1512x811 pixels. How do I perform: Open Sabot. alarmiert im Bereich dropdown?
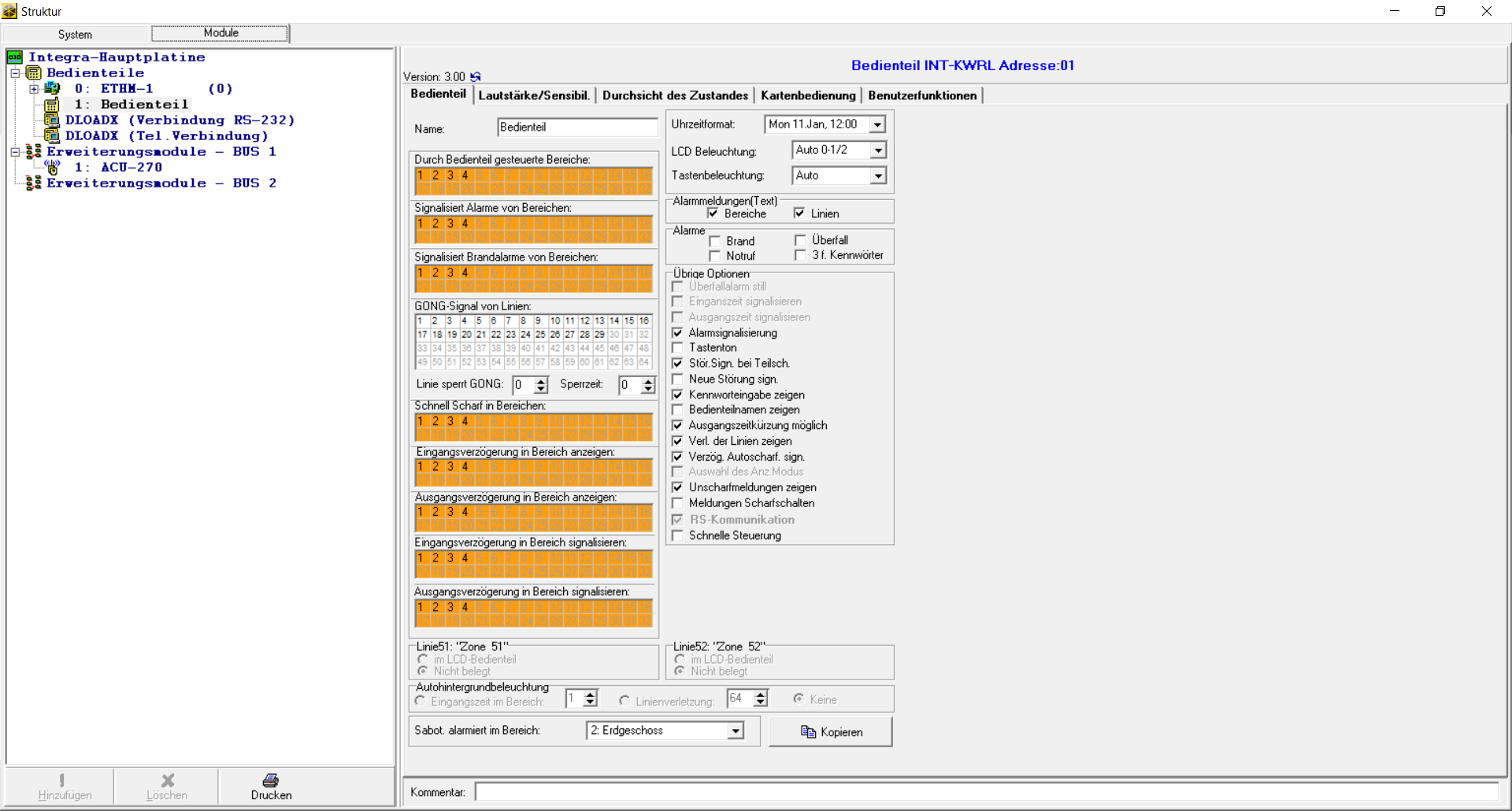pyautogui.click(x=736, y=731)
